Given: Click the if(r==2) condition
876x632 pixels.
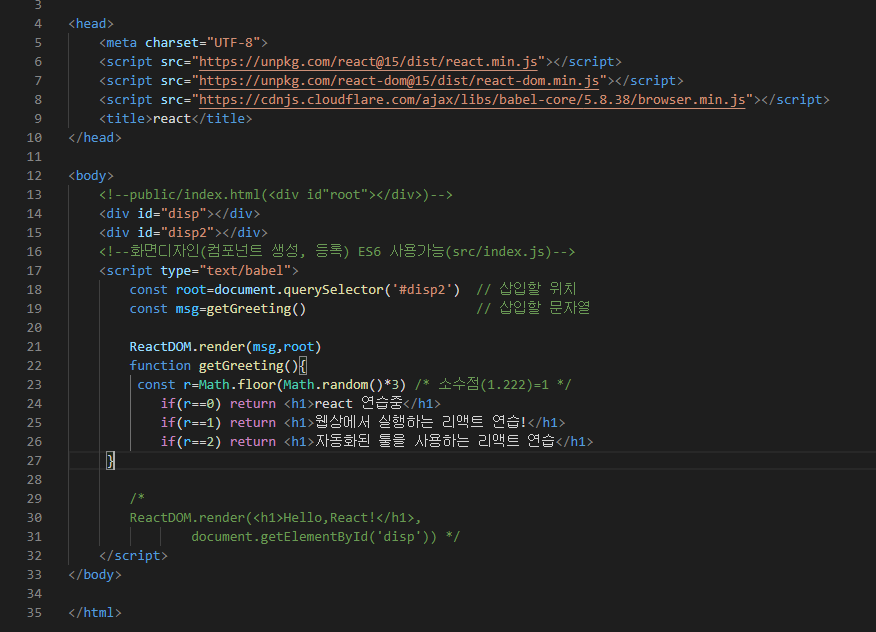Looking at the screenshot, I should [x=191, y=441].
